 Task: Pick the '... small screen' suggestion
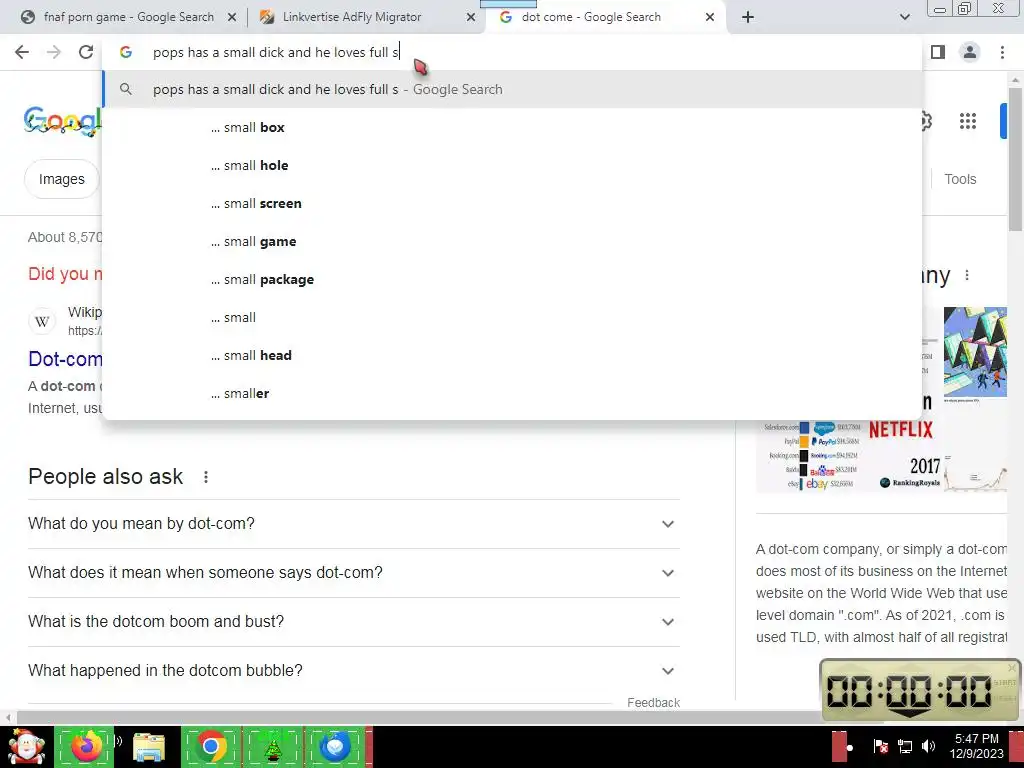[x=512, y=203]
